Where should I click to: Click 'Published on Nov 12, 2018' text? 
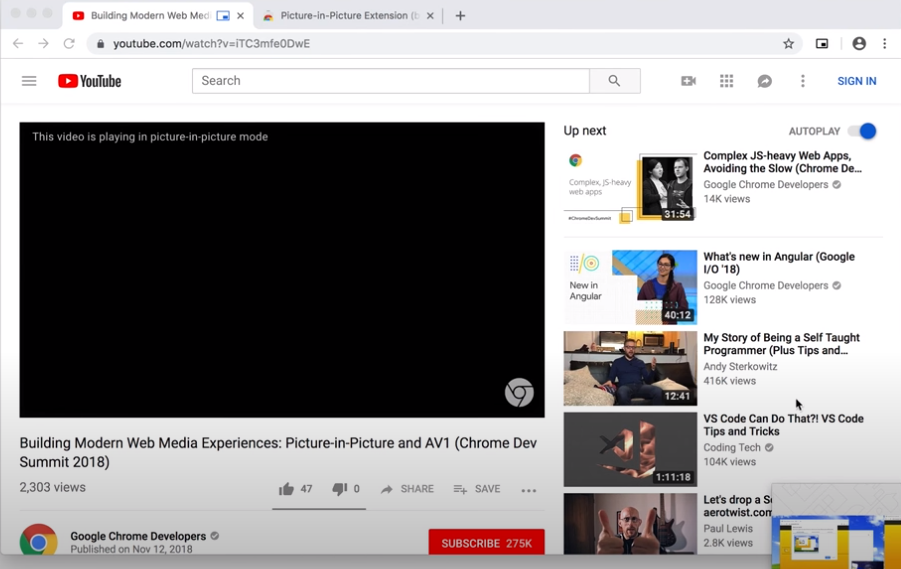click(x=131, y=549)
